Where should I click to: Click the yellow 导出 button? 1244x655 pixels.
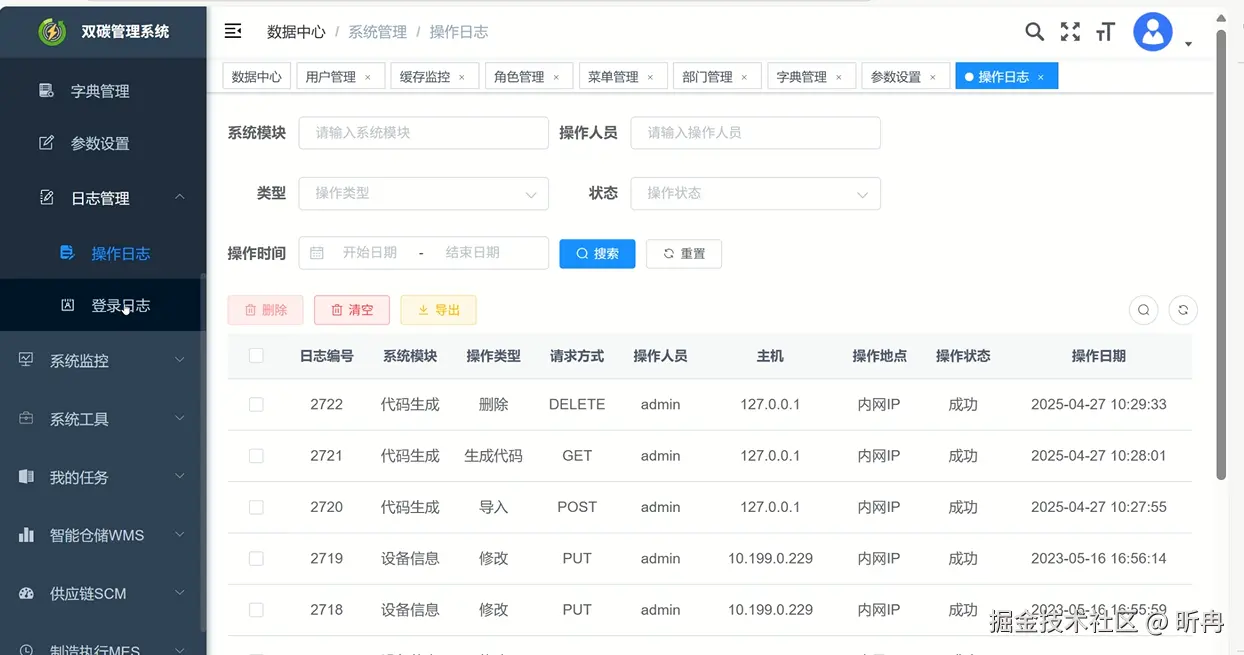click(x=438, y=310)
